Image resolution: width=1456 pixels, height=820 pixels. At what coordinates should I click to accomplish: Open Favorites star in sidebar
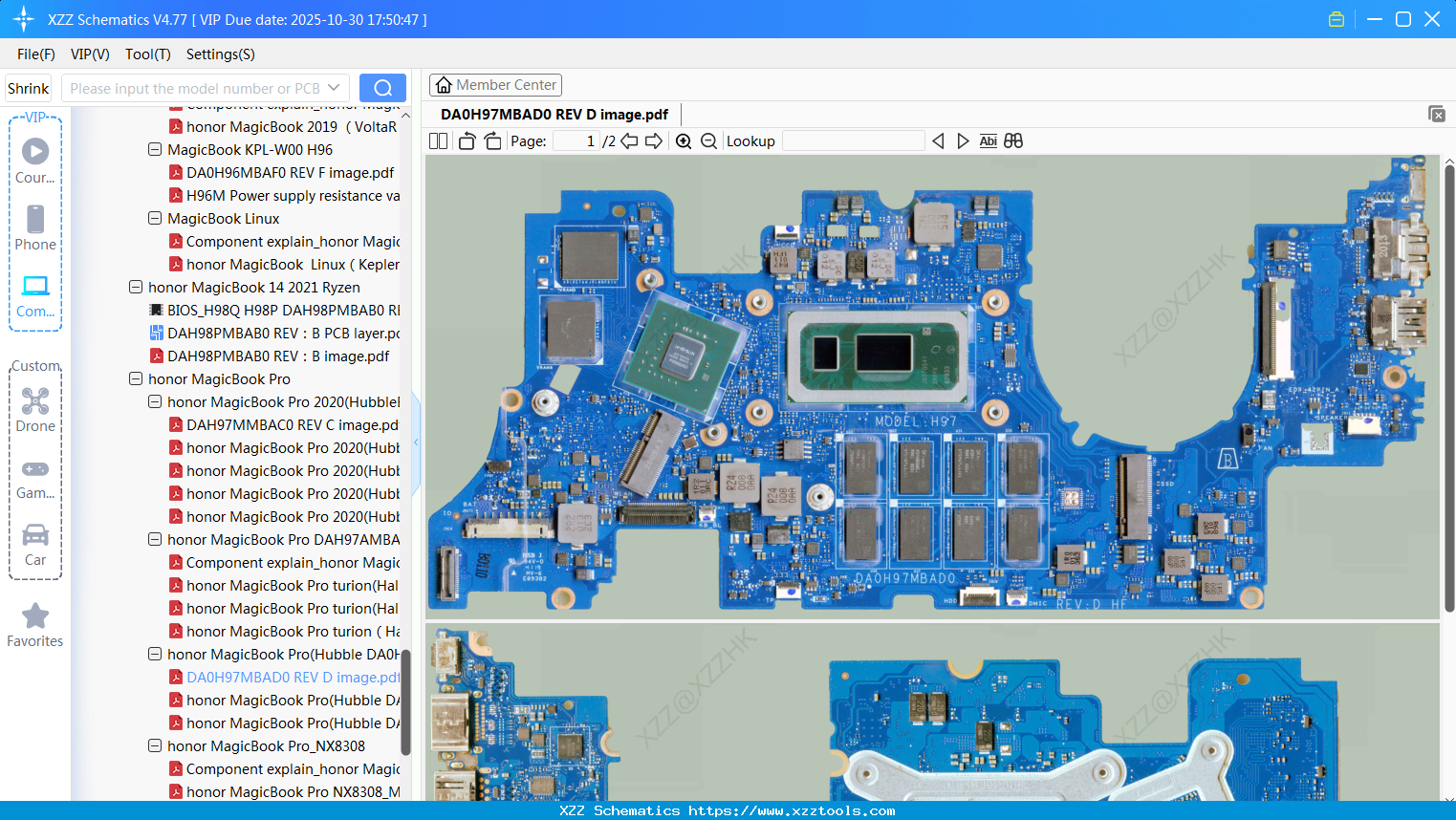[35, 626]
